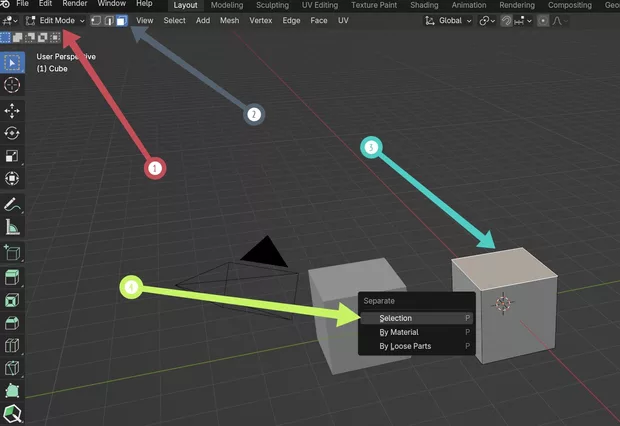The height and width of the screenshot is (426, 620).
Task: Select the Measure tool
Action: tap(12, 227)
